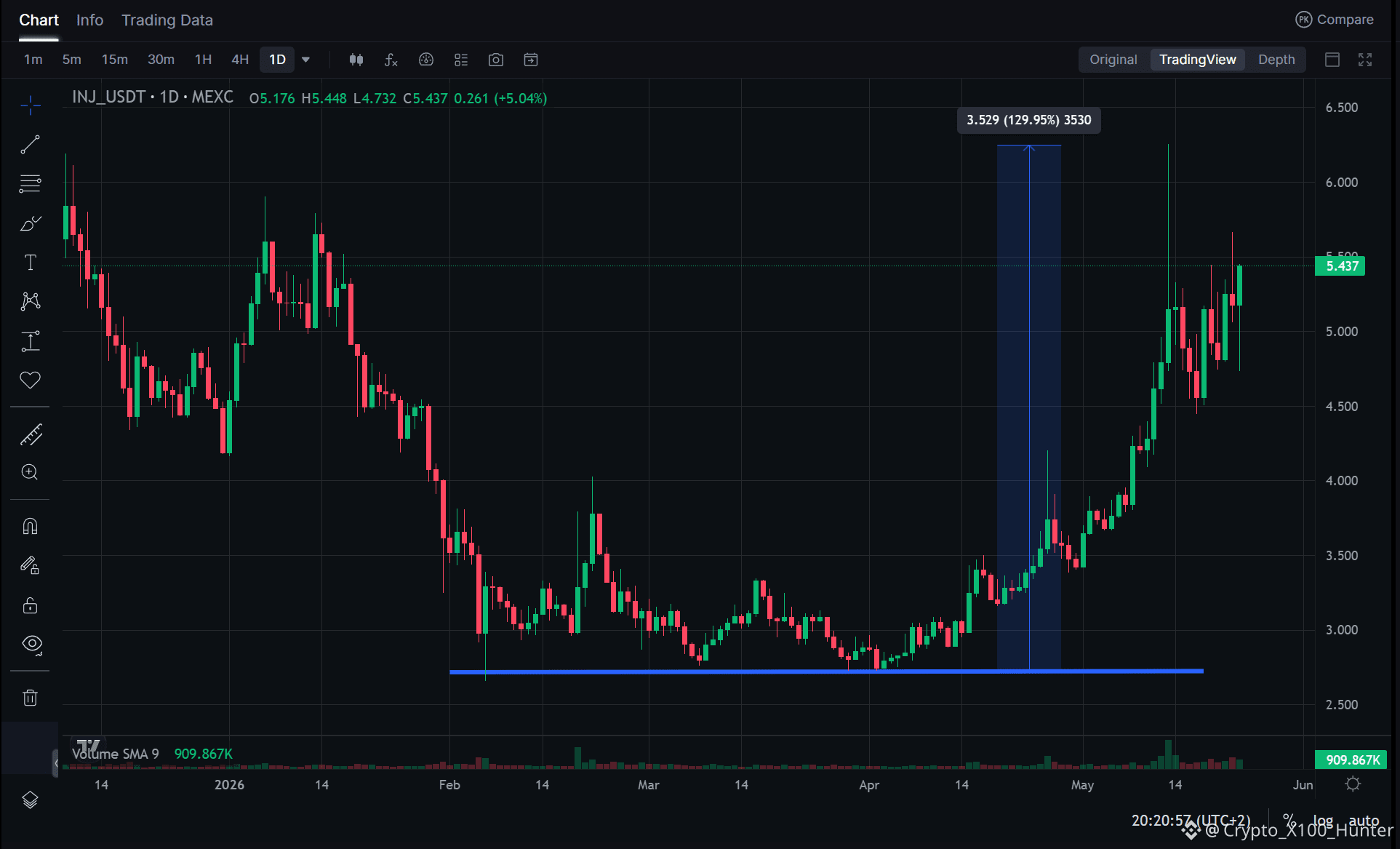Screen dimensions: 1400x849
Task: Enter fullscreen chart mode
Action: 1365,60
